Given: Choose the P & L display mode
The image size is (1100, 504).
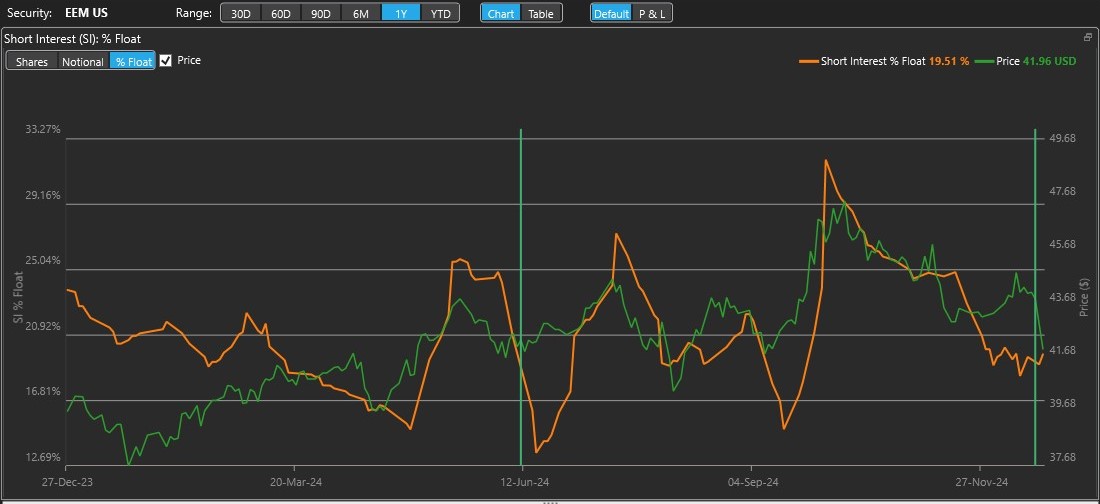Looking at the screenshot, I should pos(652,13).
